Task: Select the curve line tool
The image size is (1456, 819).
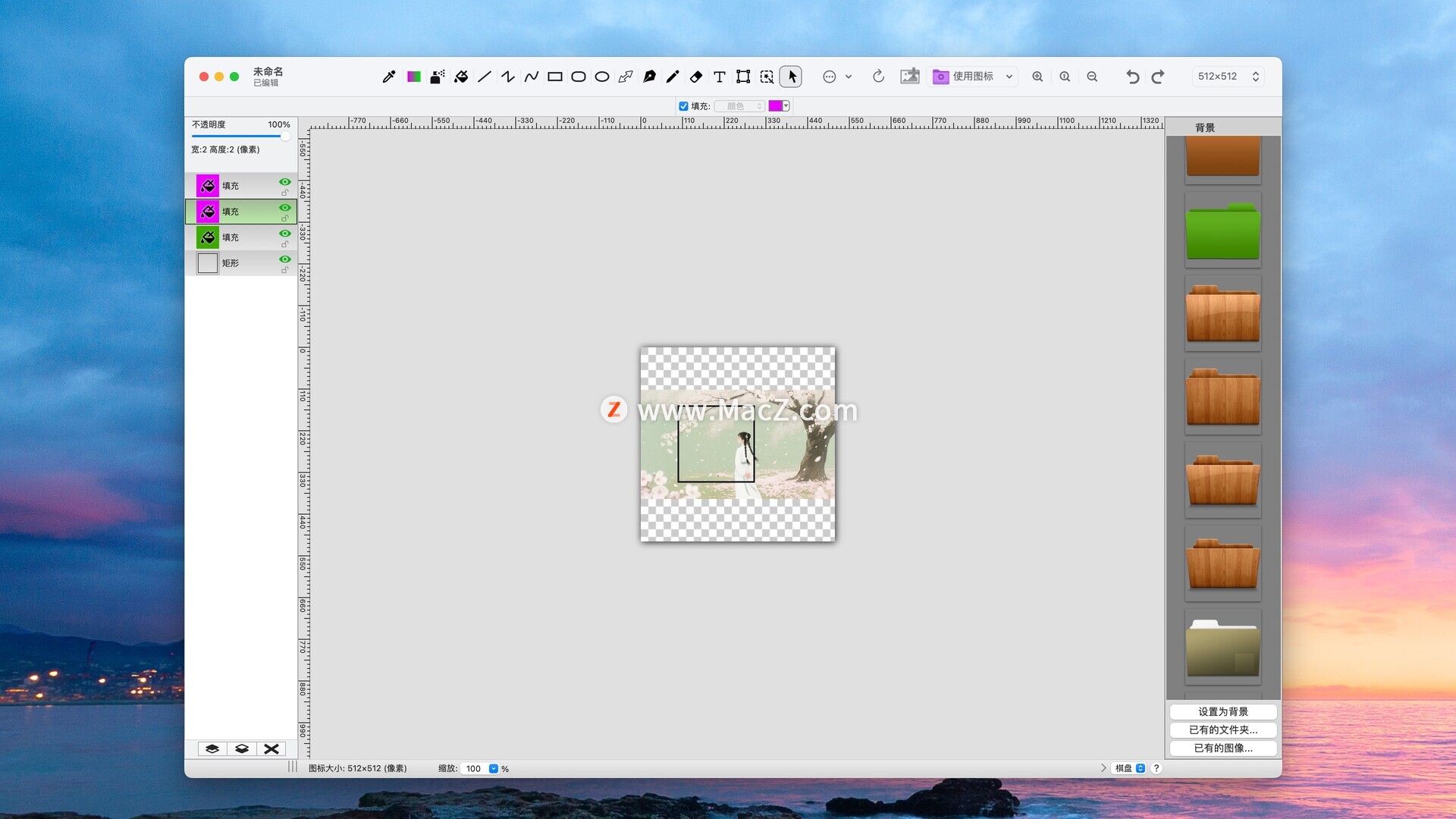Action: pos(532,77)
